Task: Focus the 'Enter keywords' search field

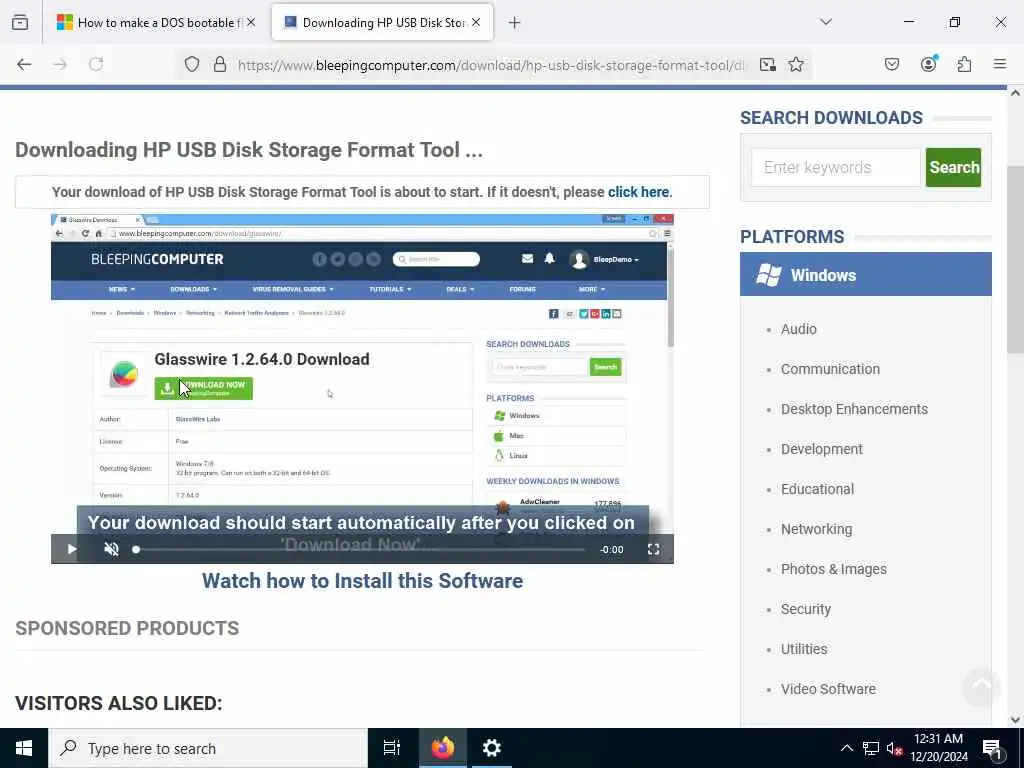Action: 835,167
